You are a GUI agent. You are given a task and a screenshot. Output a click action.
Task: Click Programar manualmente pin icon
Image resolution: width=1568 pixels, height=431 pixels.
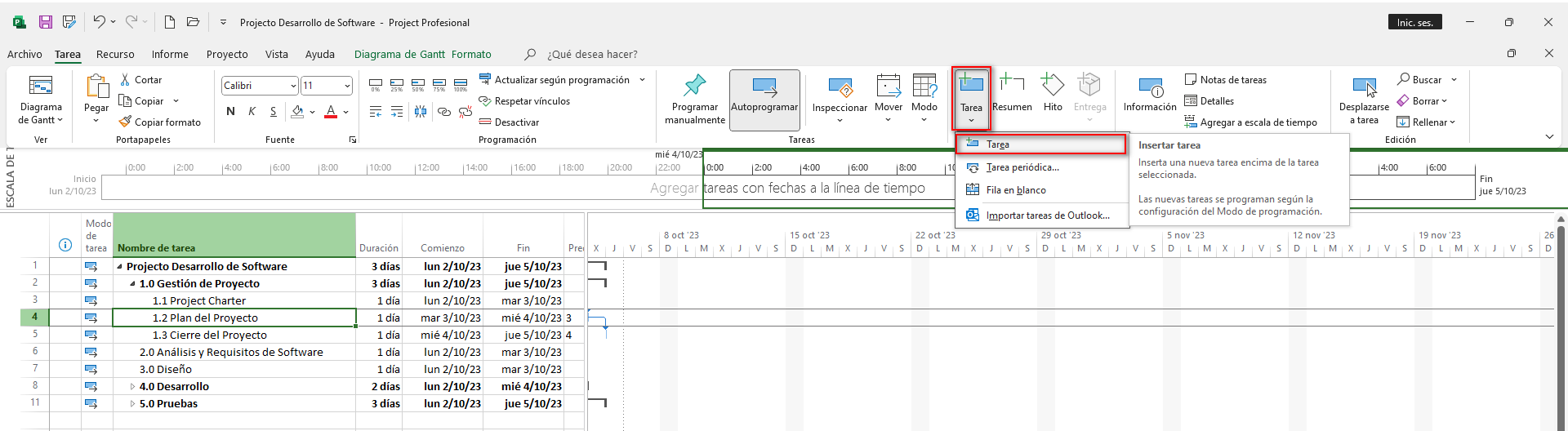[x=694, y=85]
